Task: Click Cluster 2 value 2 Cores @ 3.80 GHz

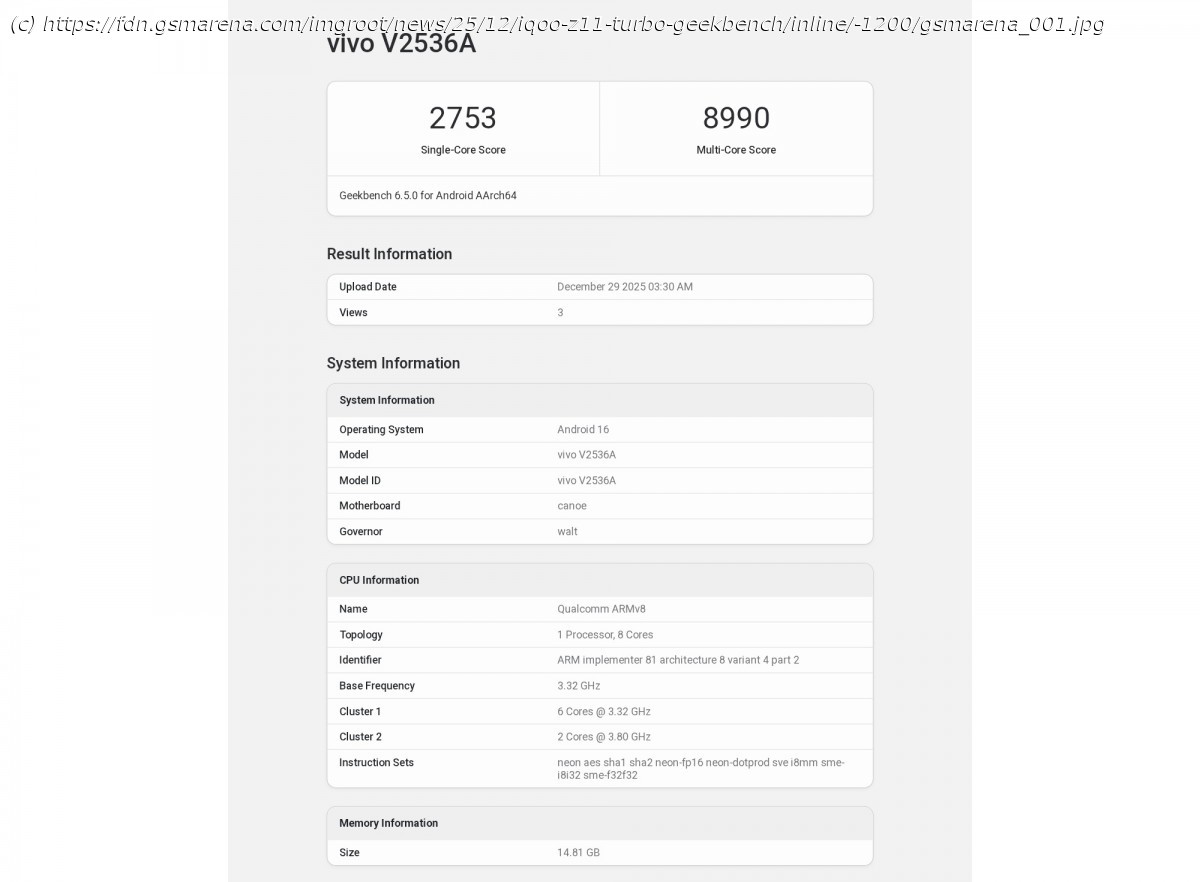Action: tap(604, 737)
